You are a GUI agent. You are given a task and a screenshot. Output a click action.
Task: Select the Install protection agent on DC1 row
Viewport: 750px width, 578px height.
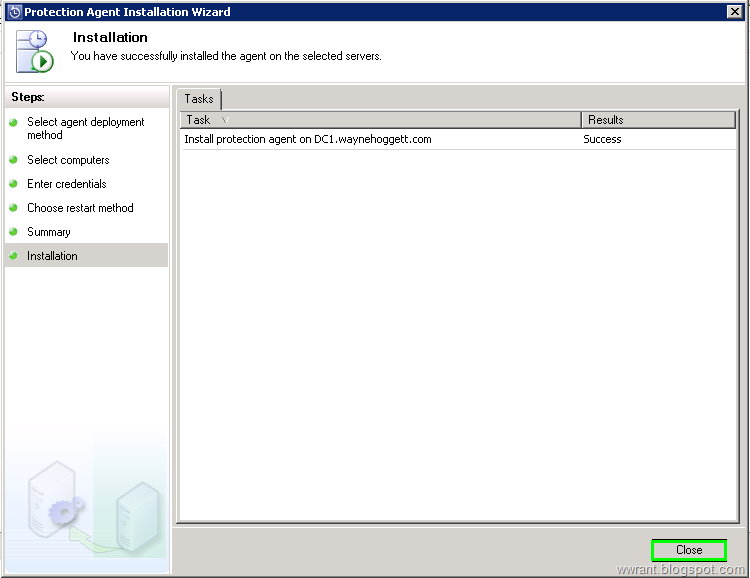pyautogui.click(x=458, y=139)
